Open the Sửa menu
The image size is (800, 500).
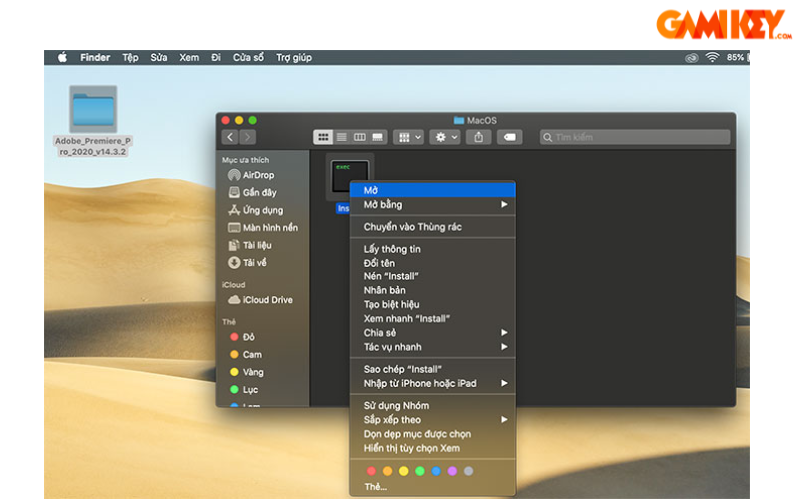[159, 58]
